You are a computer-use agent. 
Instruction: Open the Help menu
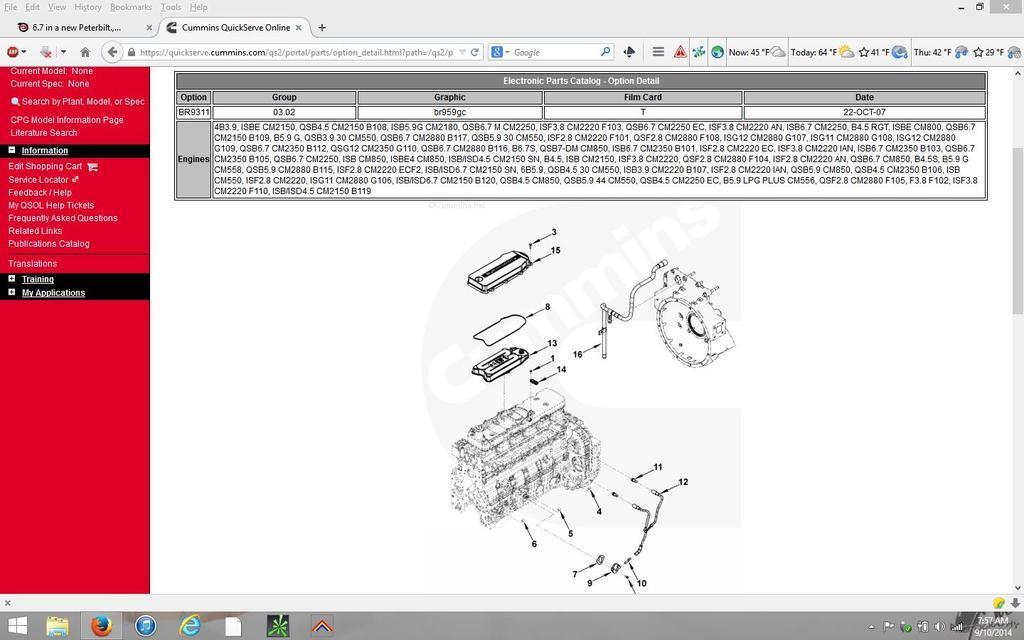[199, 7]
